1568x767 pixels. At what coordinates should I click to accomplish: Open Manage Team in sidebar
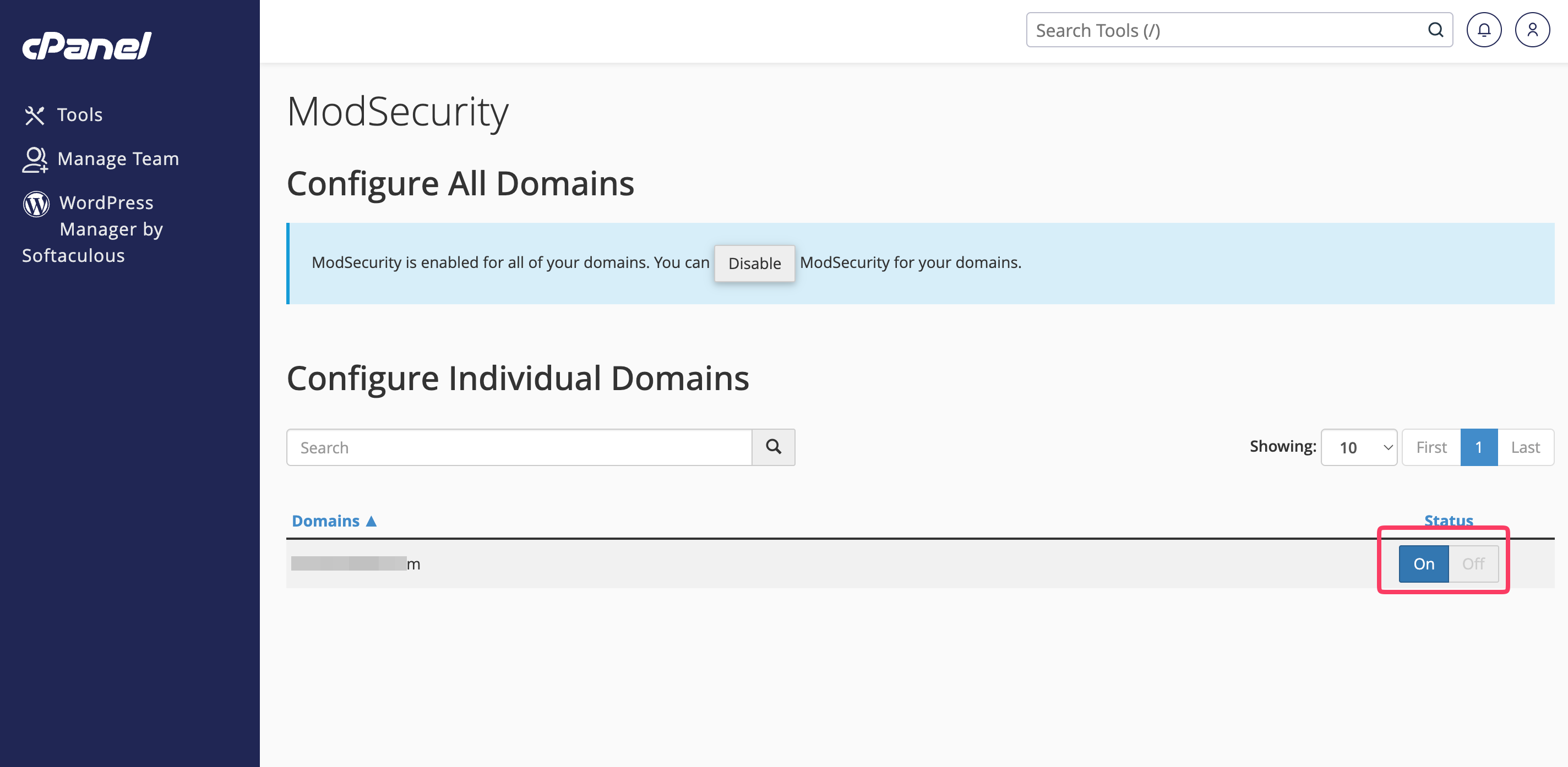tap(101, 159)
